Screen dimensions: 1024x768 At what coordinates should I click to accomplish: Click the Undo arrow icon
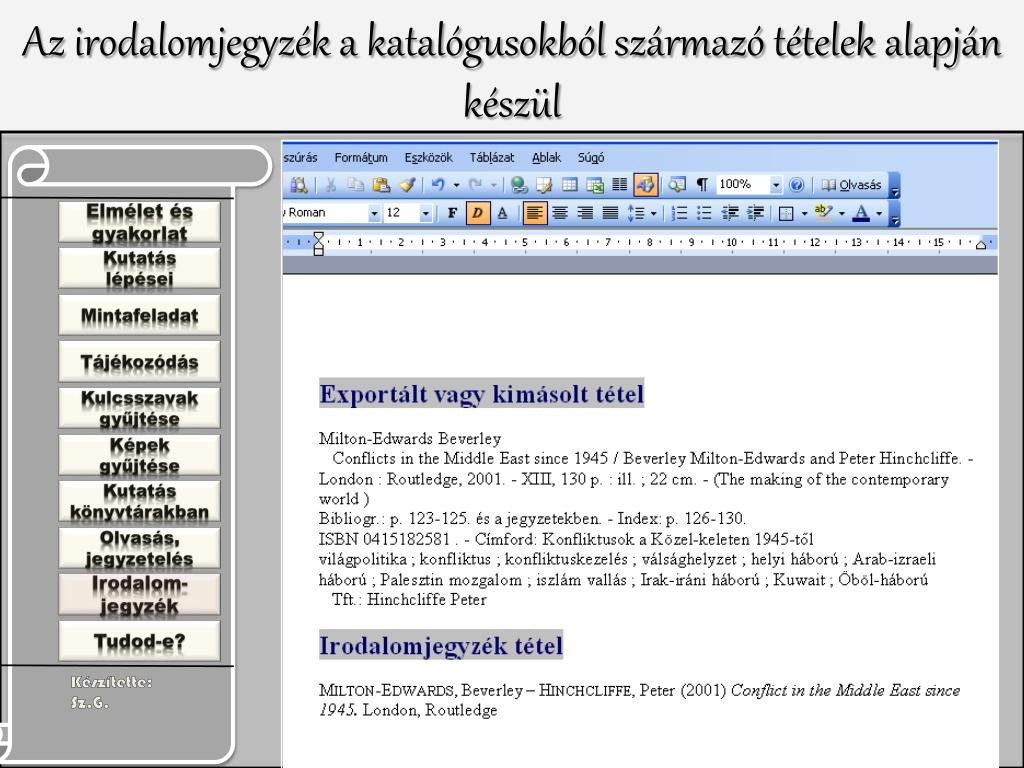438,185
